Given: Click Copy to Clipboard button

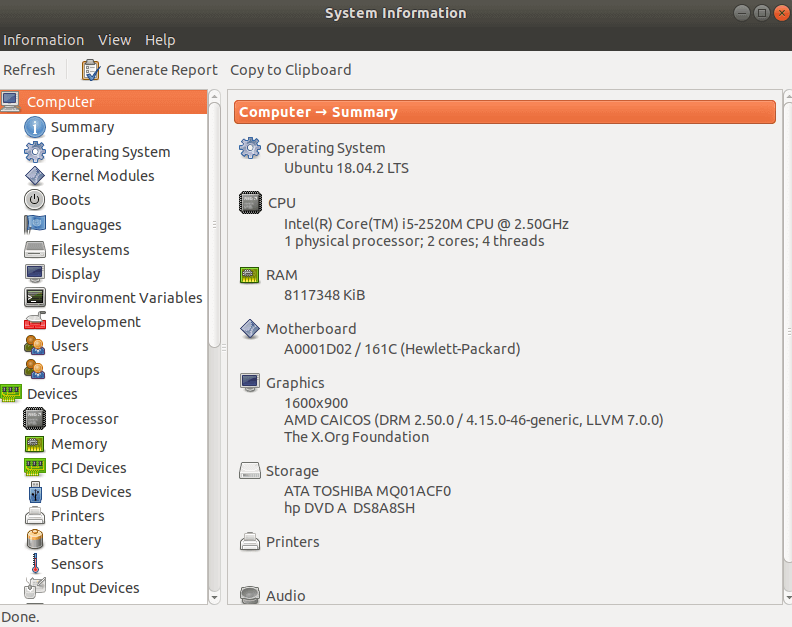Looking at the screenshot, I should [x=290, y=70].
